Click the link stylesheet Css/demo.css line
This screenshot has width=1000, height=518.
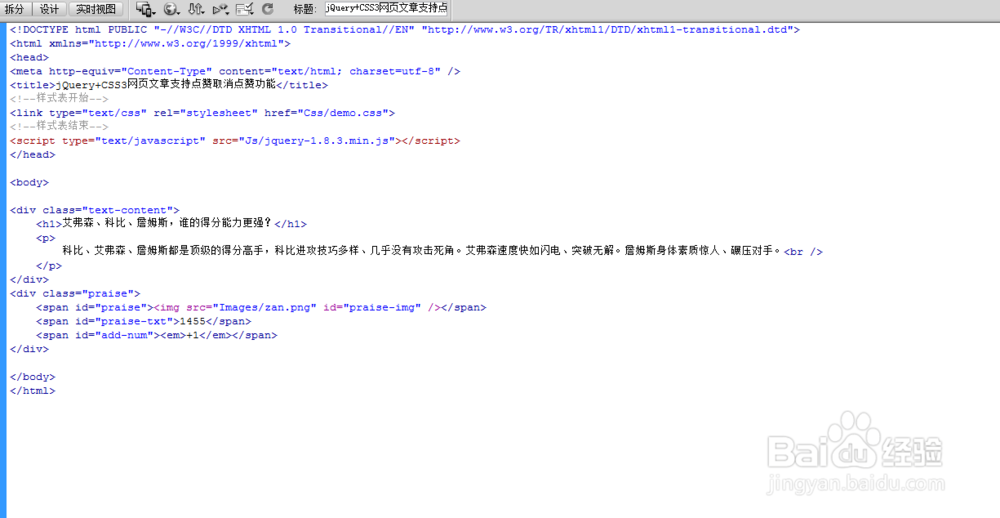tap(202, 113)
